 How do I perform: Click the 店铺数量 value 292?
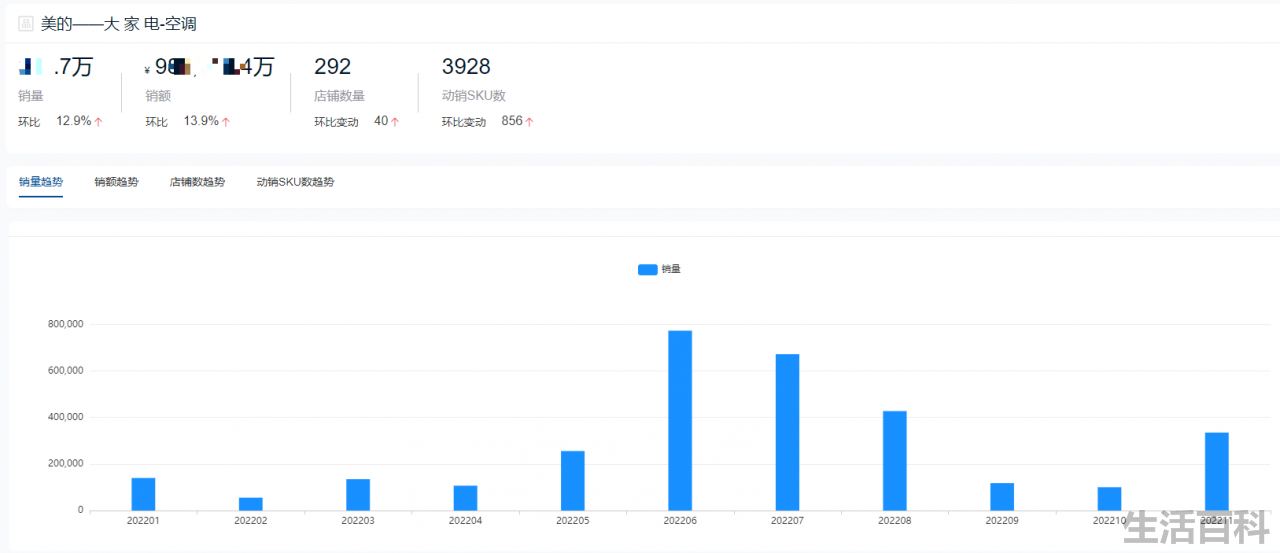[x=333, y=67]
